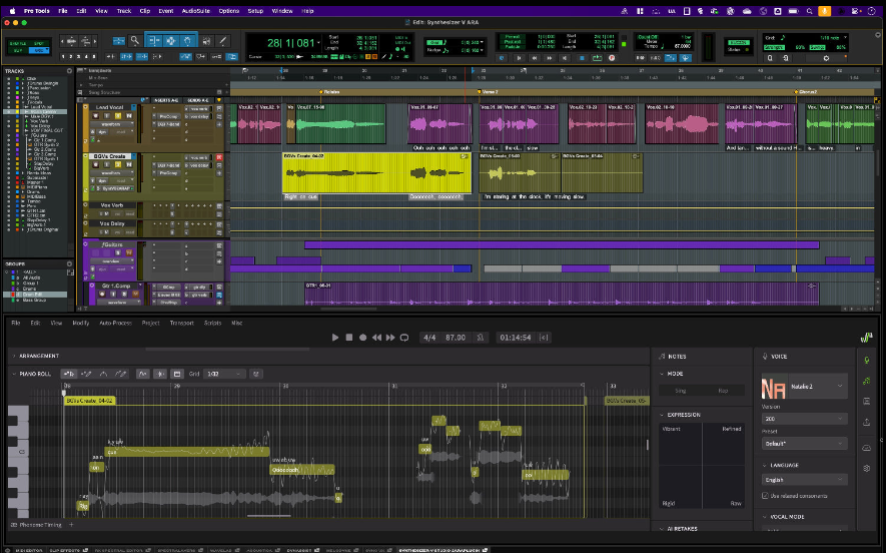Collapse the Expression section
The width and height of the screenshot is (886, 553).
tap(662, 415)
